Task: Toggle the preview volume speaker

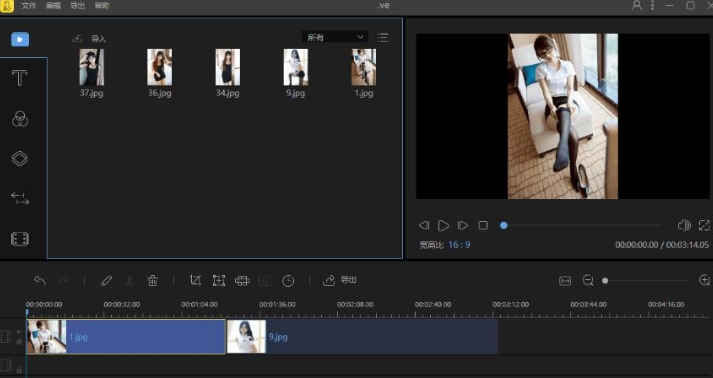Action: 684,225
